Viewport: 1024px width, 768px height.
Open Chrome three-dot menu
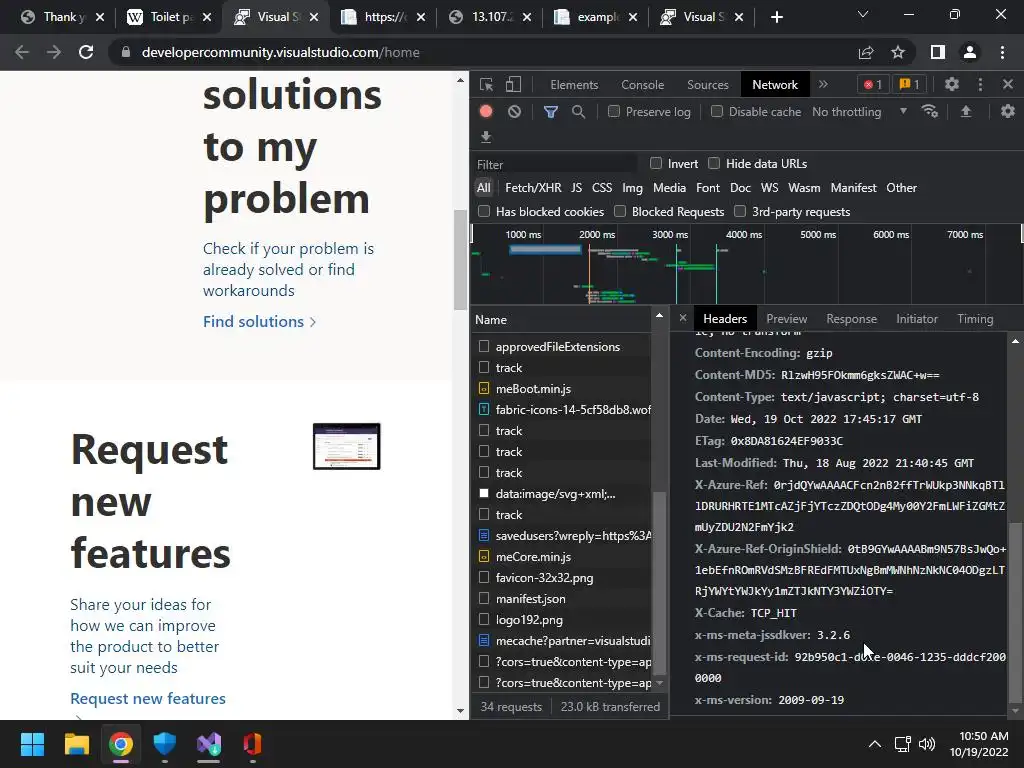[1002, 52]
